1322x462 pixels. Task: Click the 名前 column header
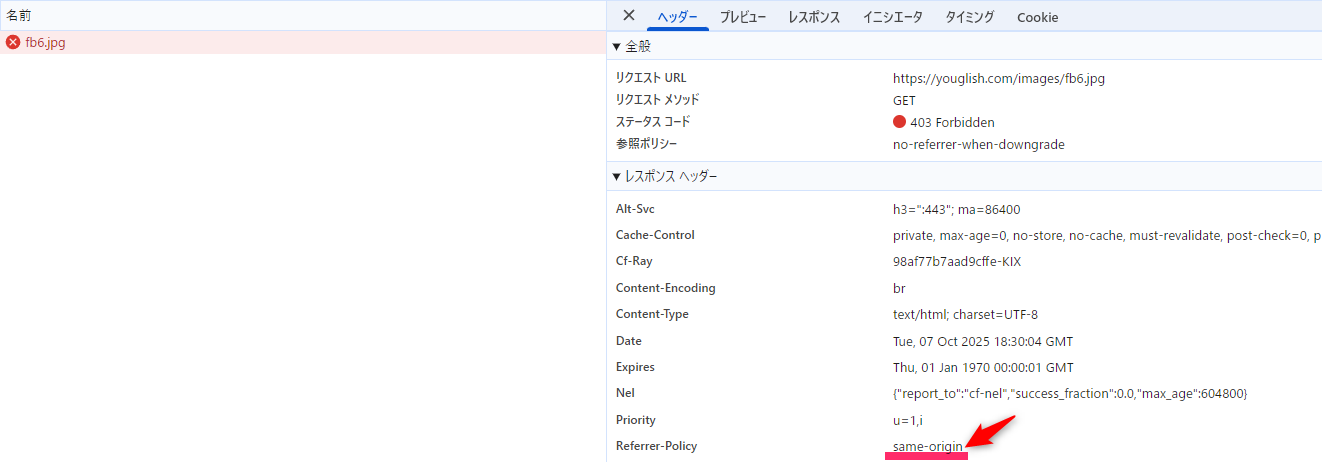pos(19,15)
